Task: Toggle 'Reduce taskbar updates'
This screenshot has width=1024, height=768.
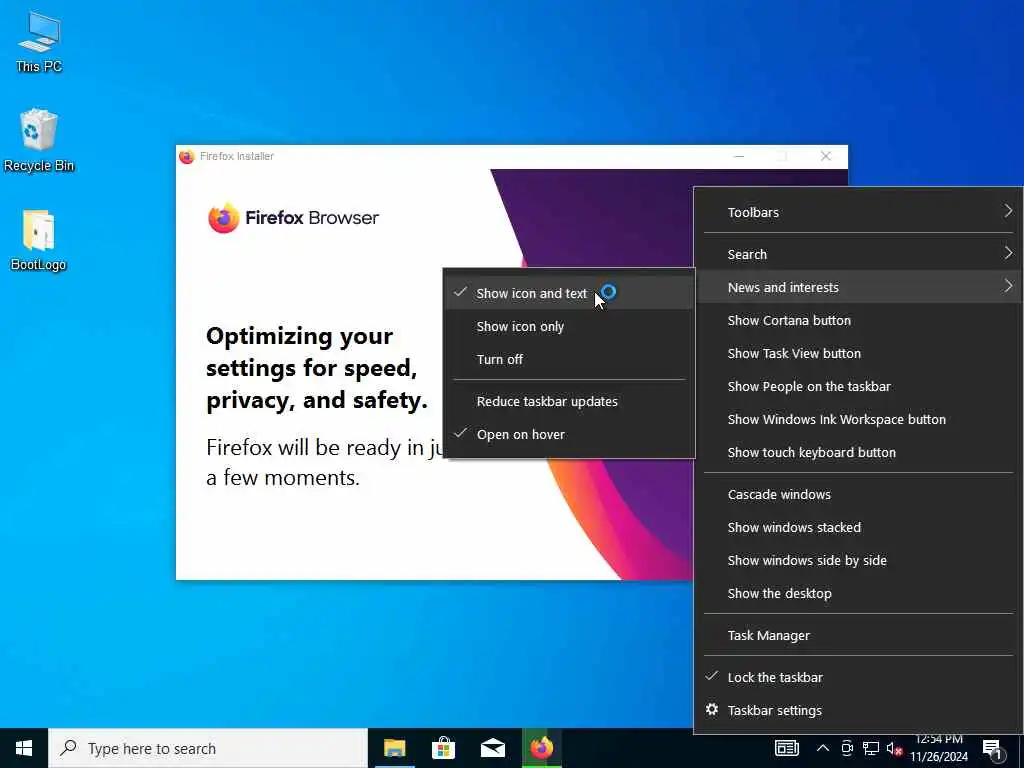Action: tap(569, 401)
